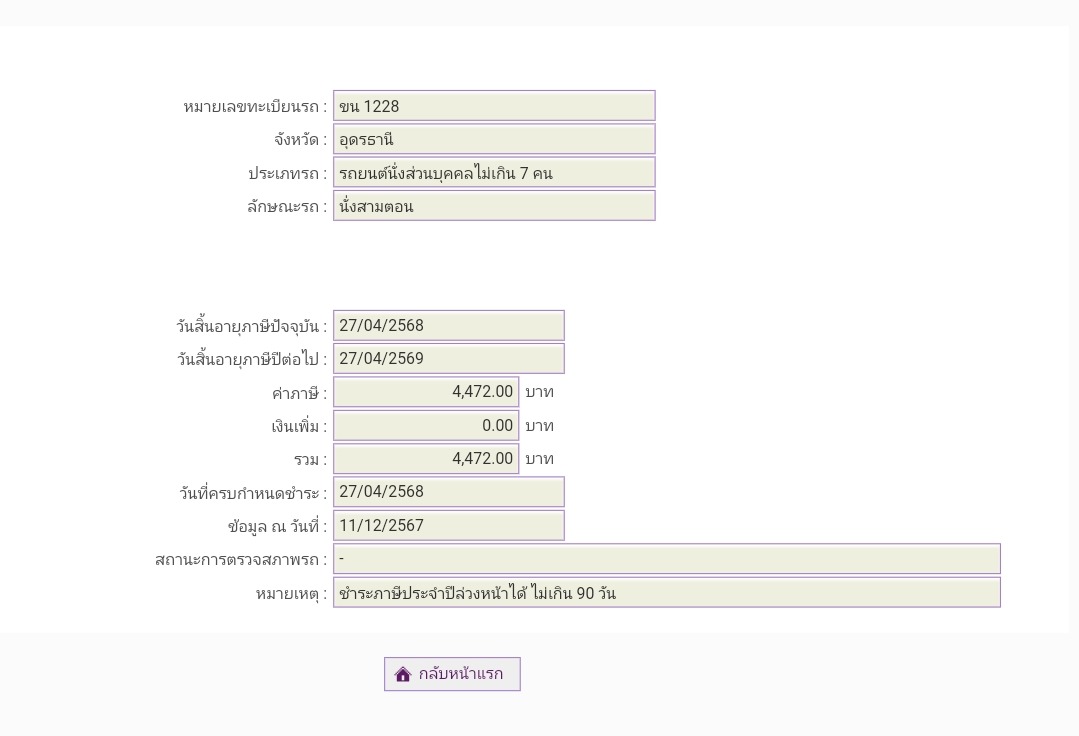Focus the เงินเพิ่ม field showing 0.00
1079x736 pixels.
click(426, 425)
